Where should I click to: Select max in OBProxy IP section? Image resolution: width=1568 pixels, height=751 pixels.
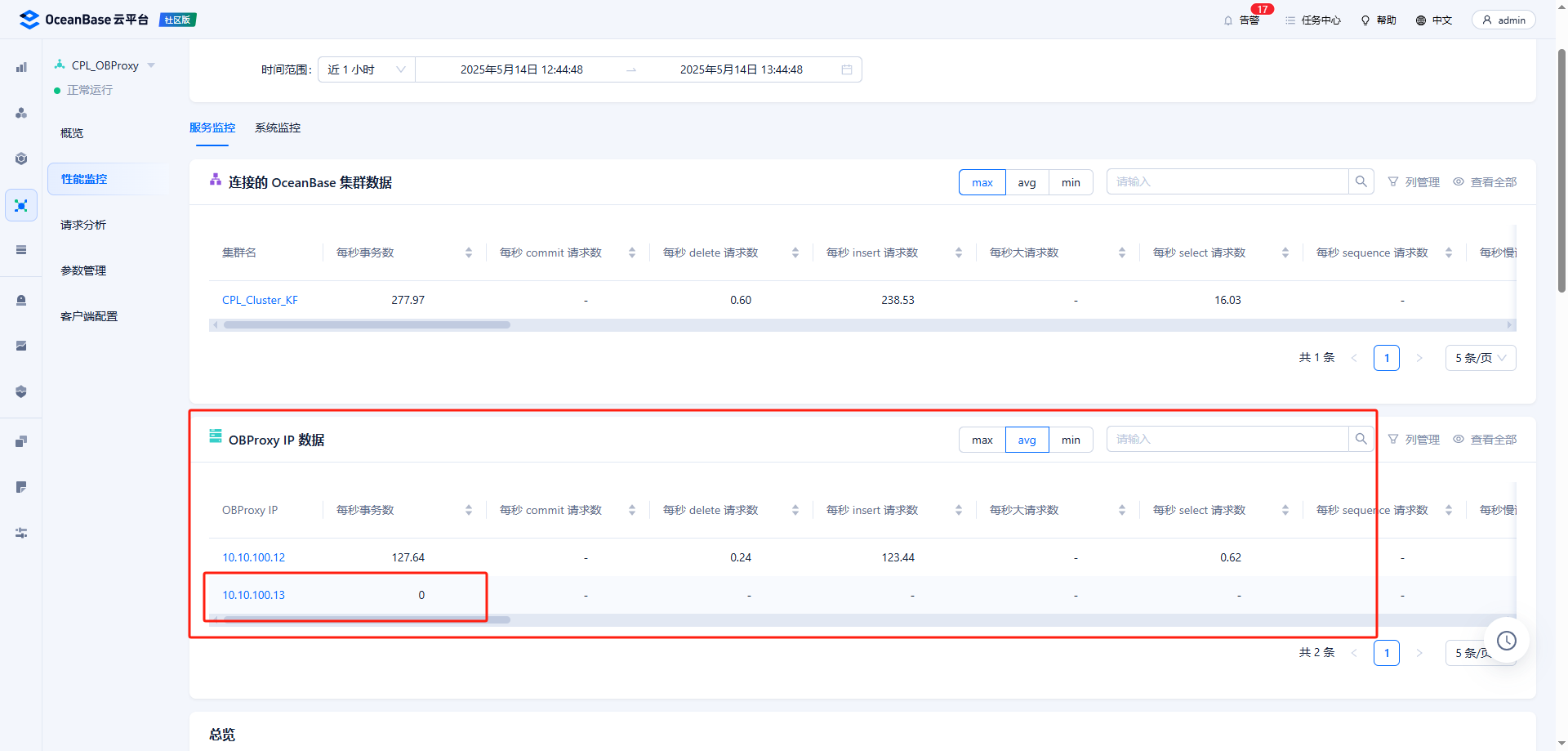[982, 440]
